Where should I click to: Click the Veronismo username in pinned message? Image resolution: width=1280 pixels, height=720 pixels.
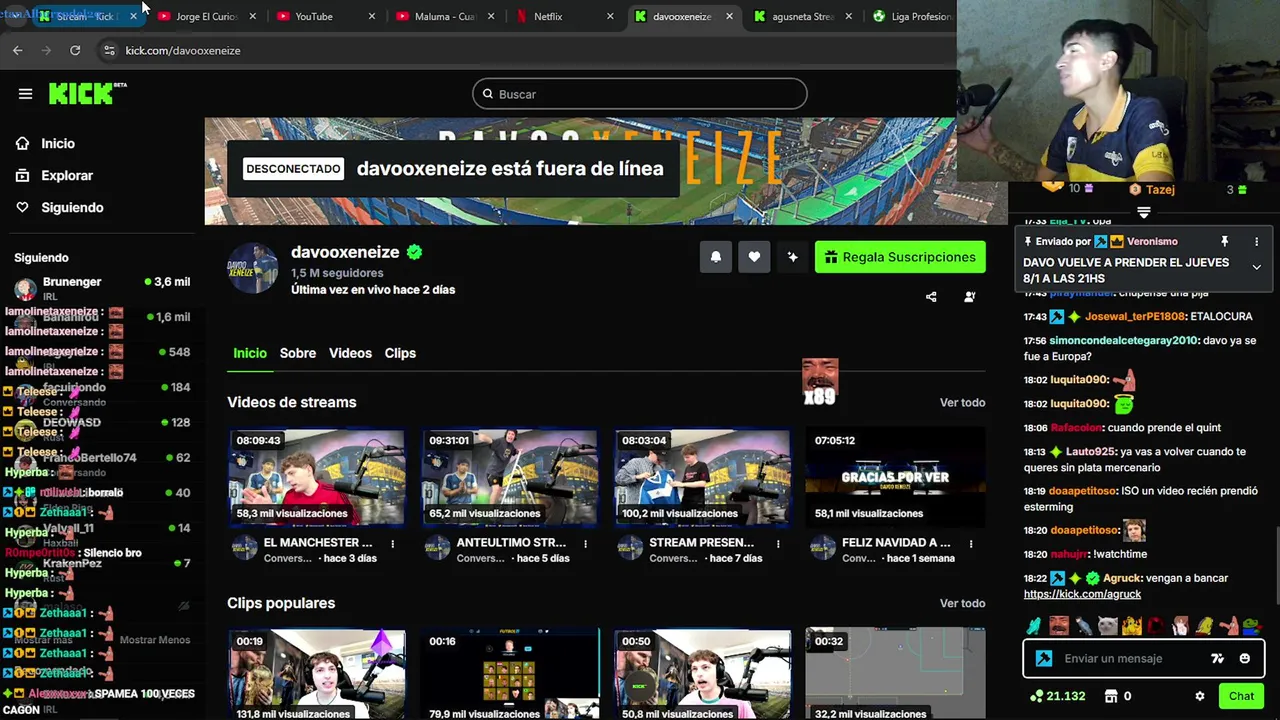(1151, 241)
